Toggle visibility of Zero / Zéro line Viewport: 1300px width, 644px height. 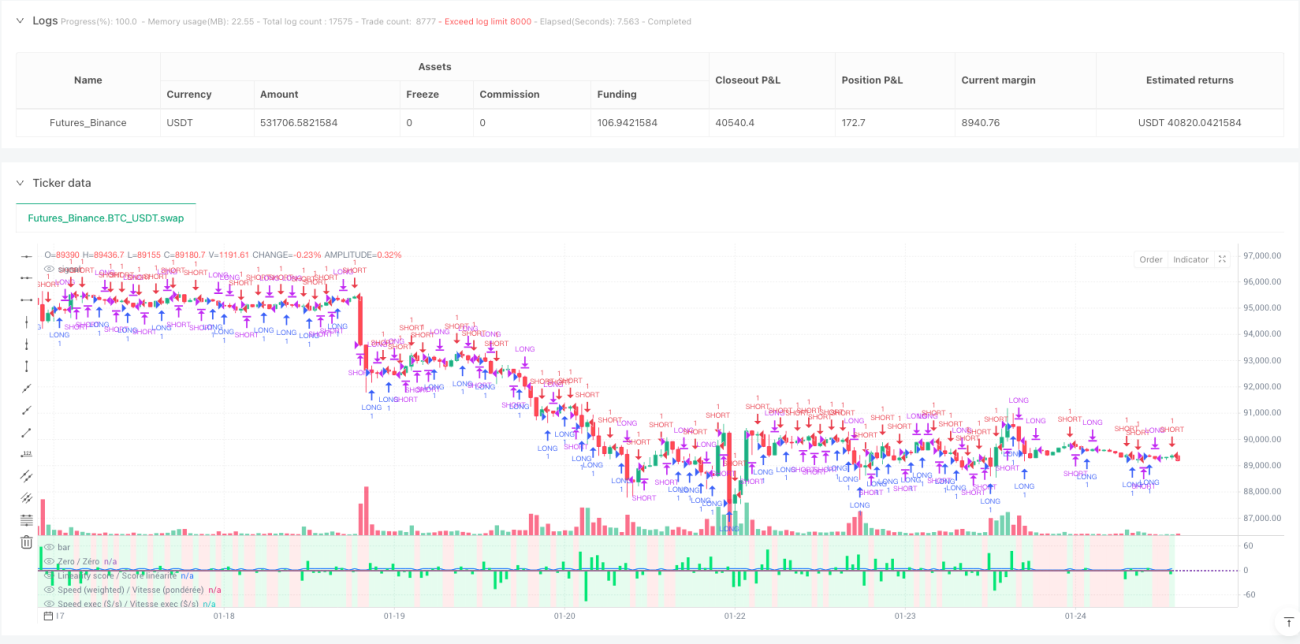[x=48, y=562]
